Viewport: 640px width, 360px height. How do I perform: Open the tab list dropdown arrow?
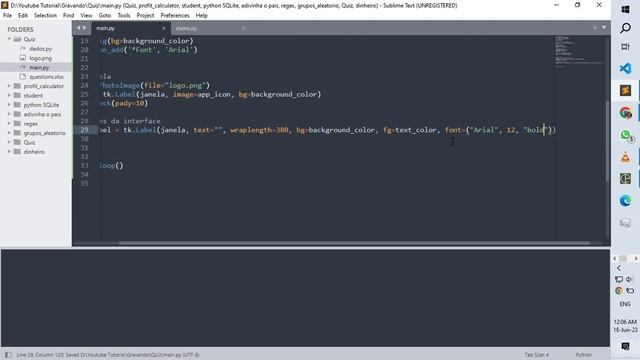[x=604, y=28]
